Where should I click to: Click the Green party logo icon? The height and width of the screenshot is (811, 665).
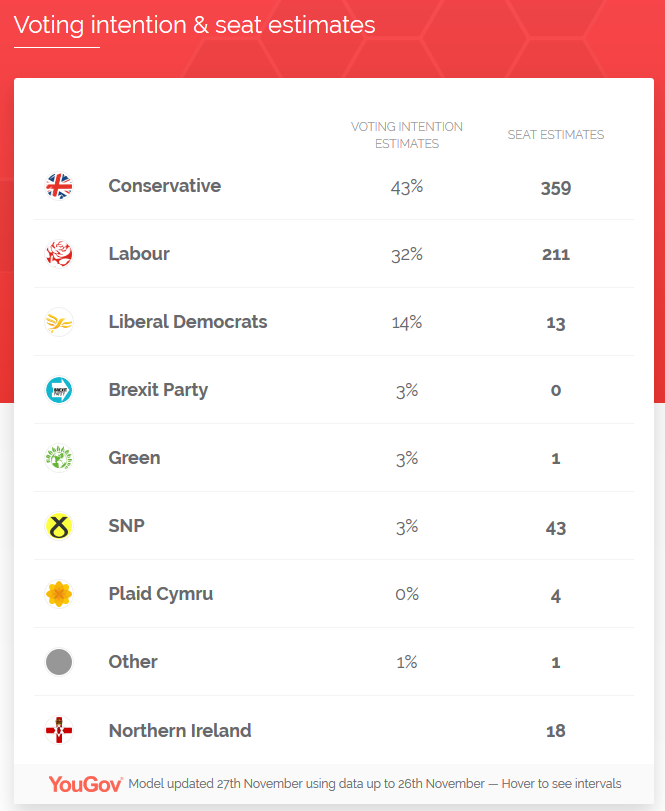(x=59, y=458)
